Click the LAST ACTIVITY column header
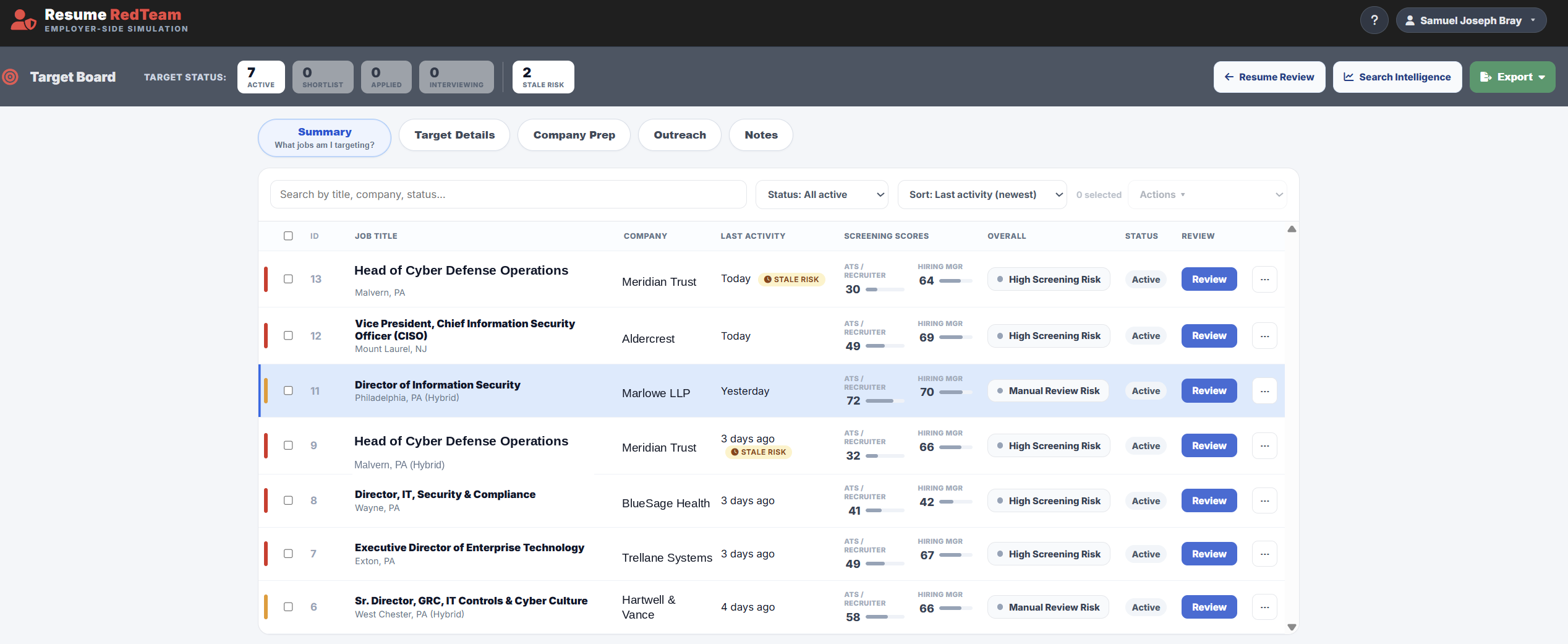This screenshot has width=1568, height=644. [x=752, y=236]
